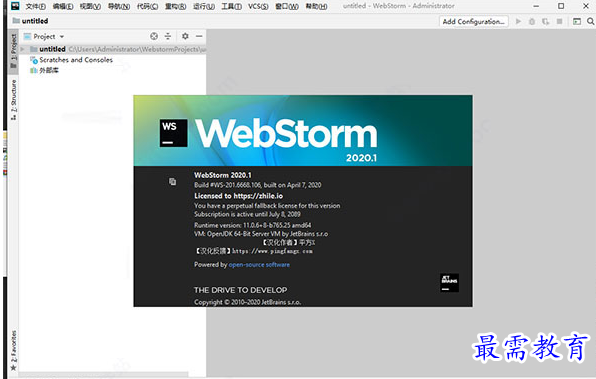The height and width of the screenshot is (379, 596).
Task: Toggle the 2: Structure side tab
Action: (x=13, y=100)
